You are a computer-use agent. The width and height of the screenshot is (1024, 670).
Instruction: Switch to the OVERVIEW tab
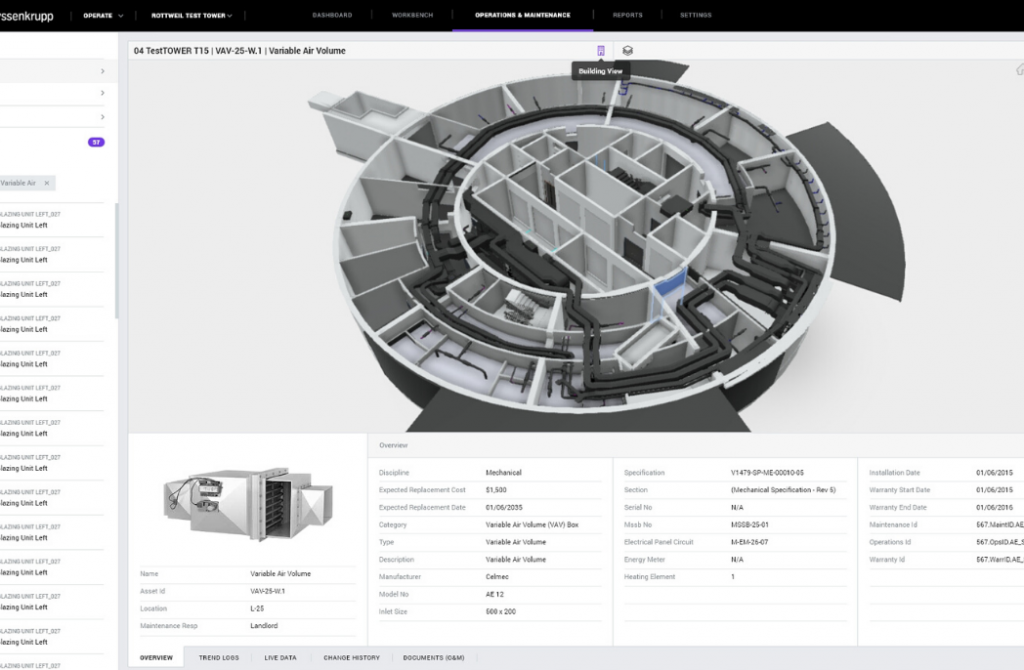(x=156, y=658)
